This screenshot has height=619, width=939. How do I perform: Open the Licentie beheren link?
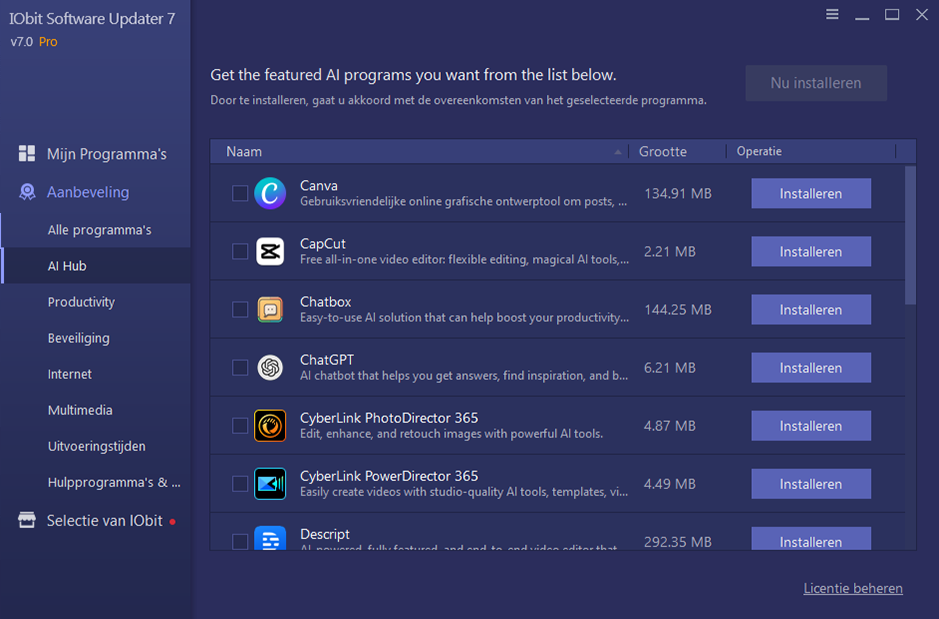tap(852, 588)
